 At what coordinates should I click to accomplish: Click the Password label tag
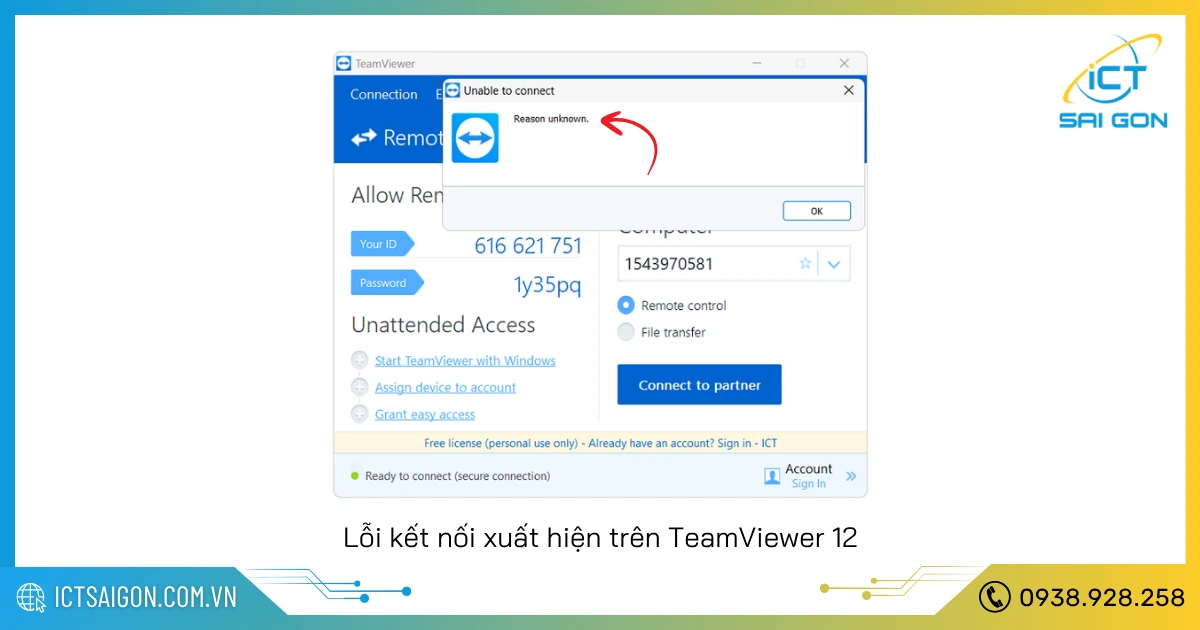(387, 283)
